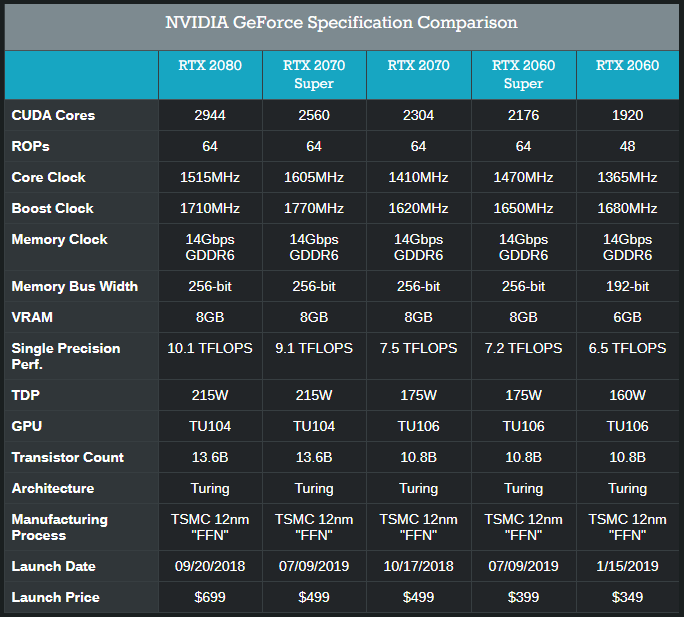Screen dimensions: 684x617
Task: Click the 1680MHz boost clock cell
Action: 627,208
